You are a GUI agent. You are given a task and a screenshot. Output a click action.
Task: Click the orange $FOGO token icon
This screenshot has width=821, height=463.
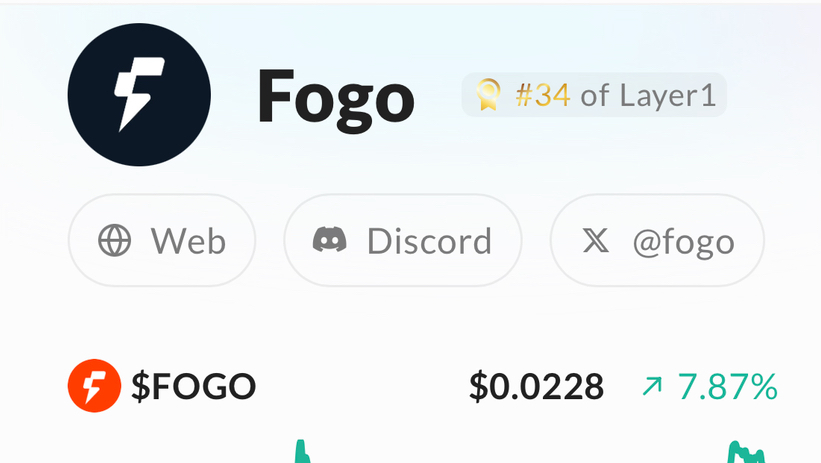94,385
